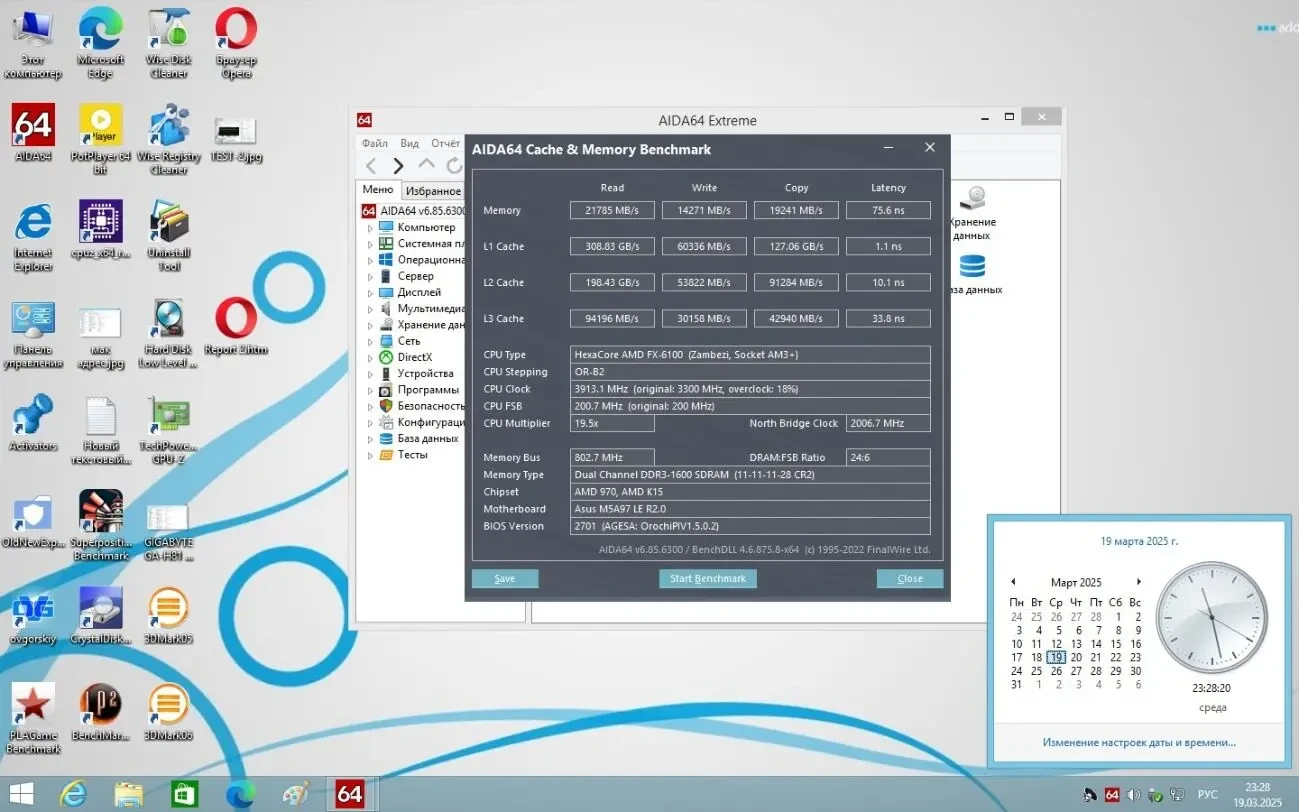This screenshot has width=1299, height=812.
Task: Open TechPowerUp GPU-Z desktop shortcut
Action: (168, 428)
